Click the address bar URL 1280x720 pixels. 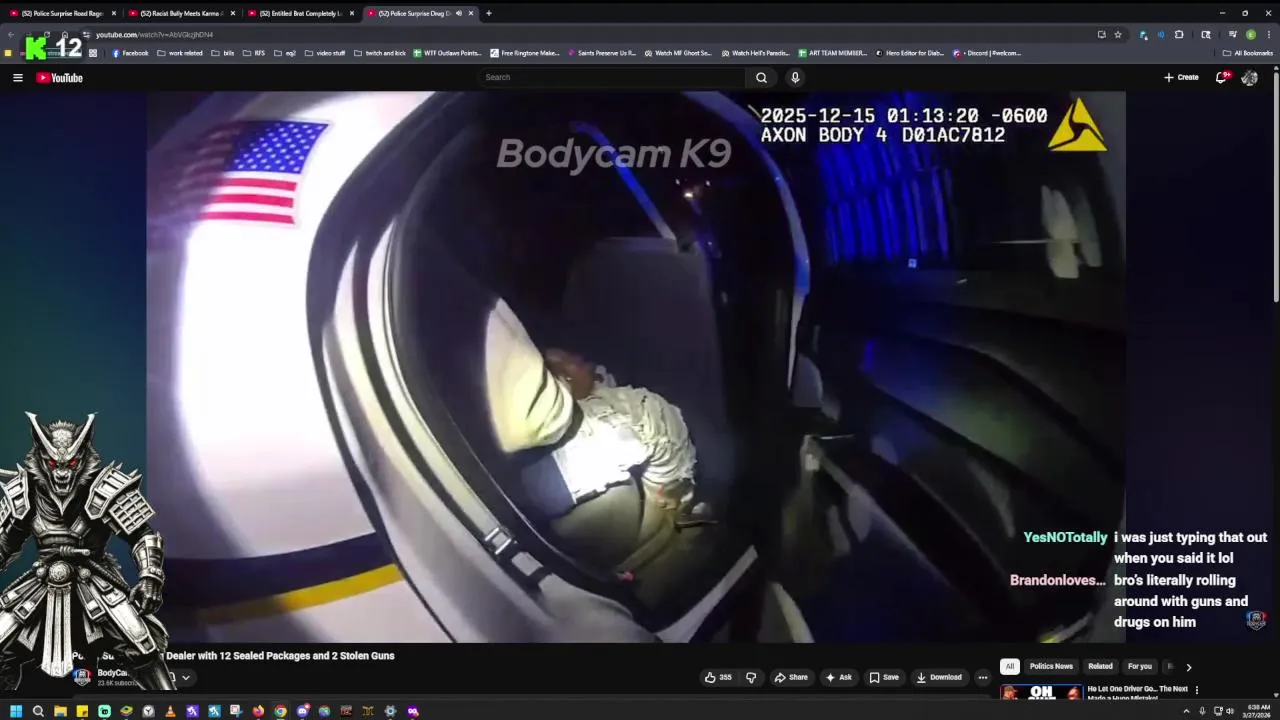point(154,34)
